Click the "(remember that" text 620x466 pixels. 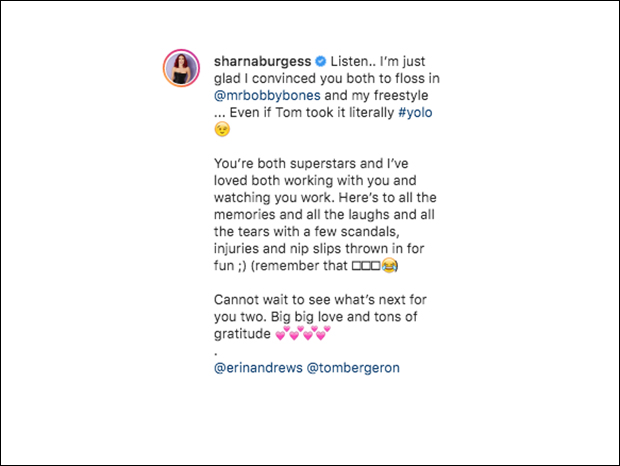click(299, 266)
